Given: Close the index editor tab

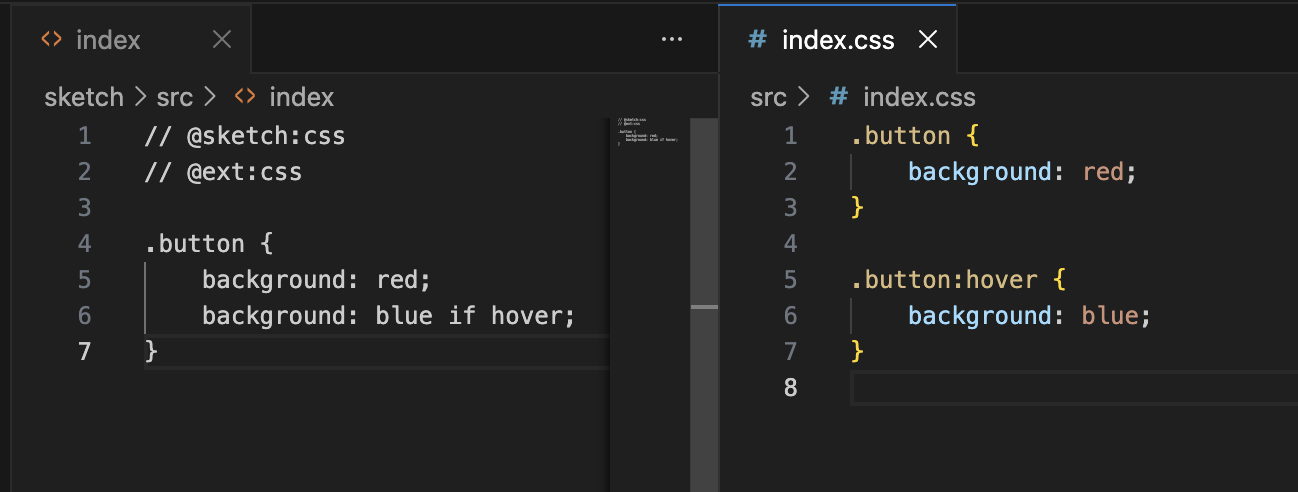Looking at the screenshot, I should point(222,40).
